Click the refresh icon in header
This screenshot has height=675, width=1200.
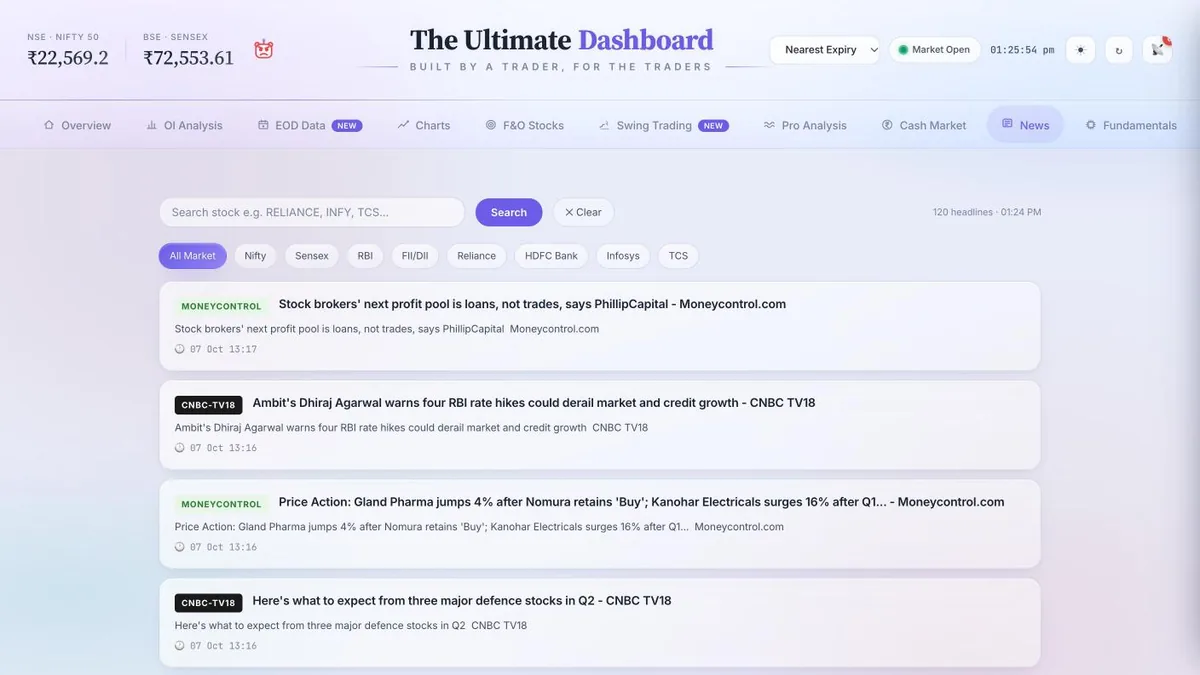click(1119, 50)
